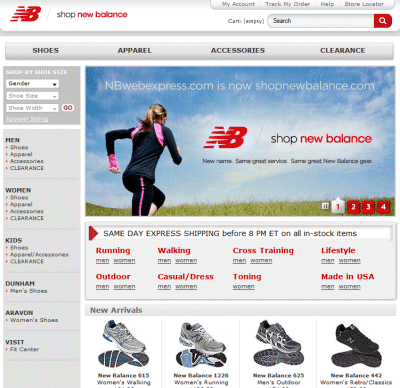
Task: Open Shoes under WOMEN in sidebar
Action: pos(19,198)
